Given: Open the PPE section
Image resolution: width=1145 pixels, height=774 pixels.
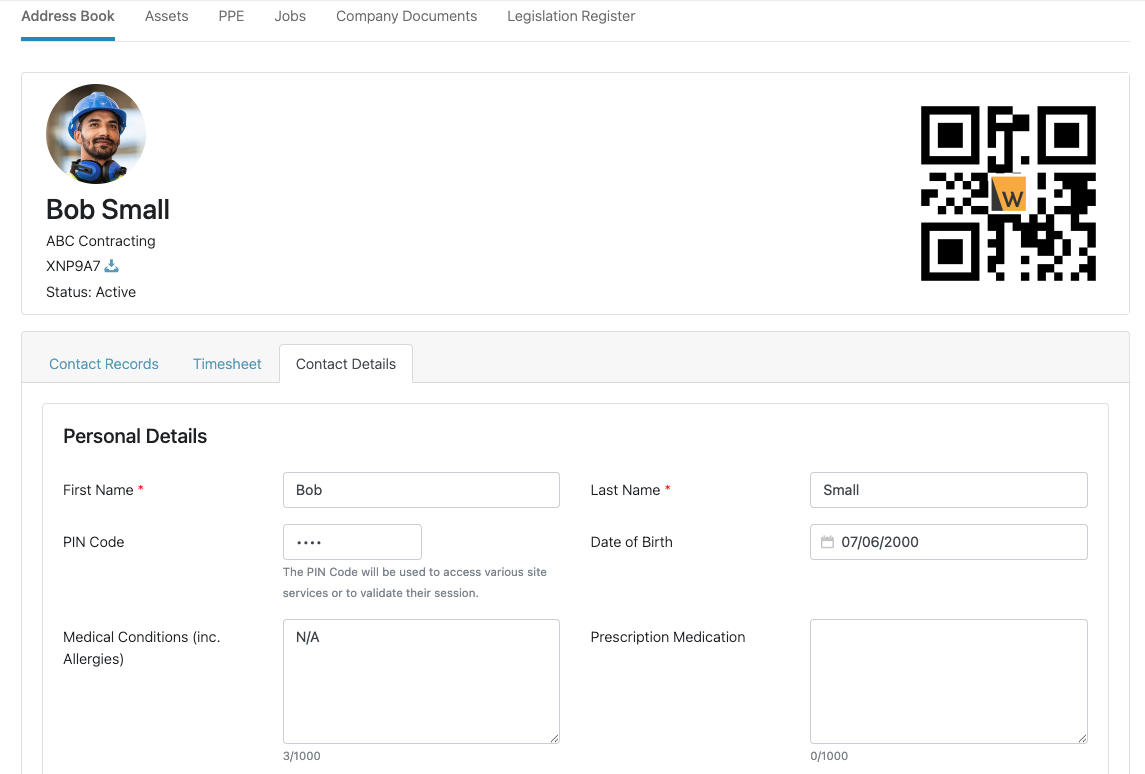Looking at the screenshot, I should [x=231, y=16].
